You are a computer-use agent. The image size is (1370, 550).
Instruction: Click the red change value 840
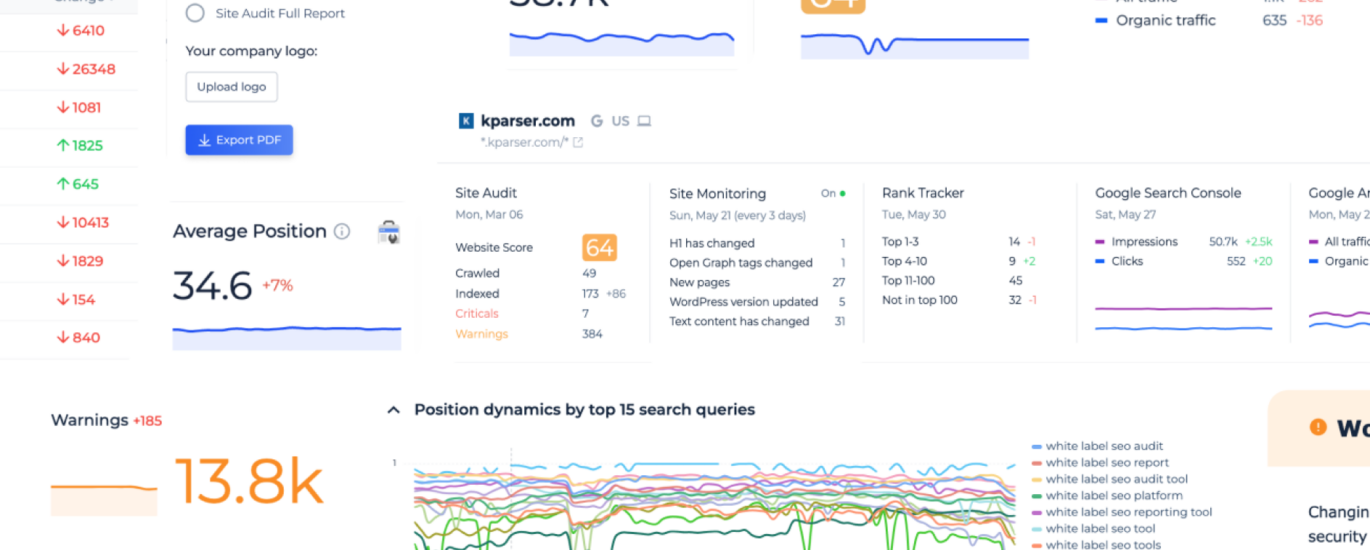tap(79, 337)
